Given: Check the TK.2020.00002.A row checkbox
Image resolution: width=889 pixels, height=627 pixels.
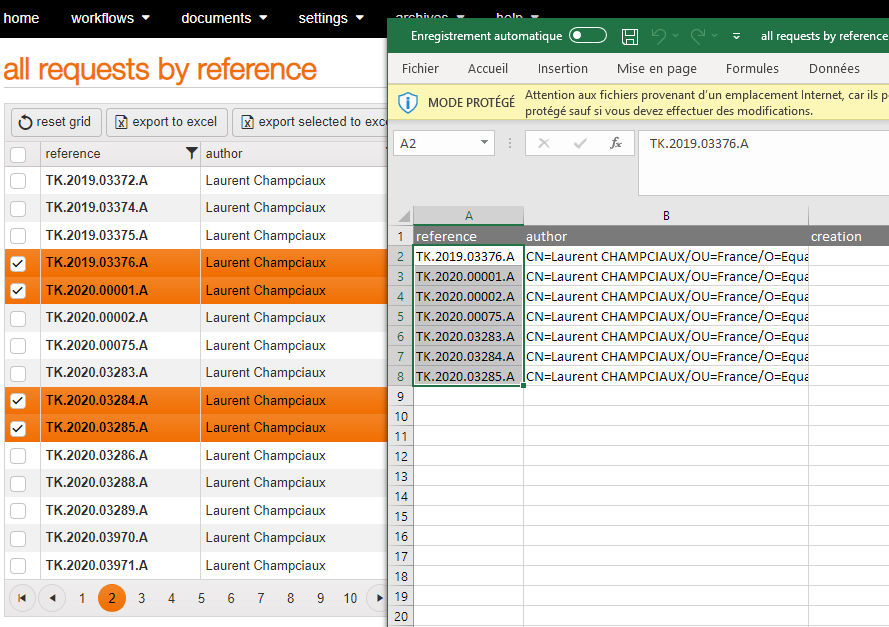Looking at the screenshot, I should [x=18, y=318].
